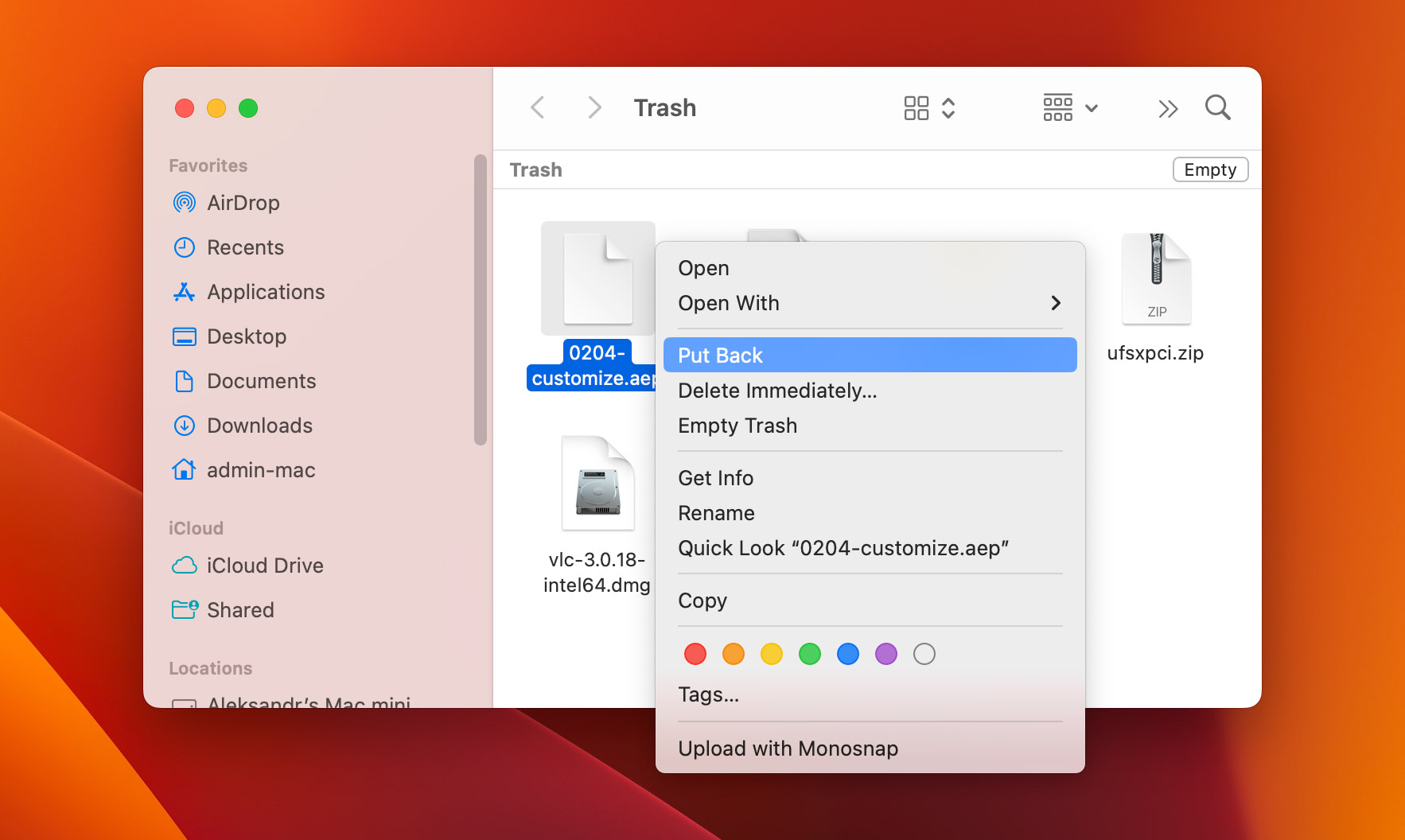Open the Downloads folder in sidebar
Image resolution: width=1405 pixels, height=840 pixels.
pyautogui.click(x=259, y=426)
